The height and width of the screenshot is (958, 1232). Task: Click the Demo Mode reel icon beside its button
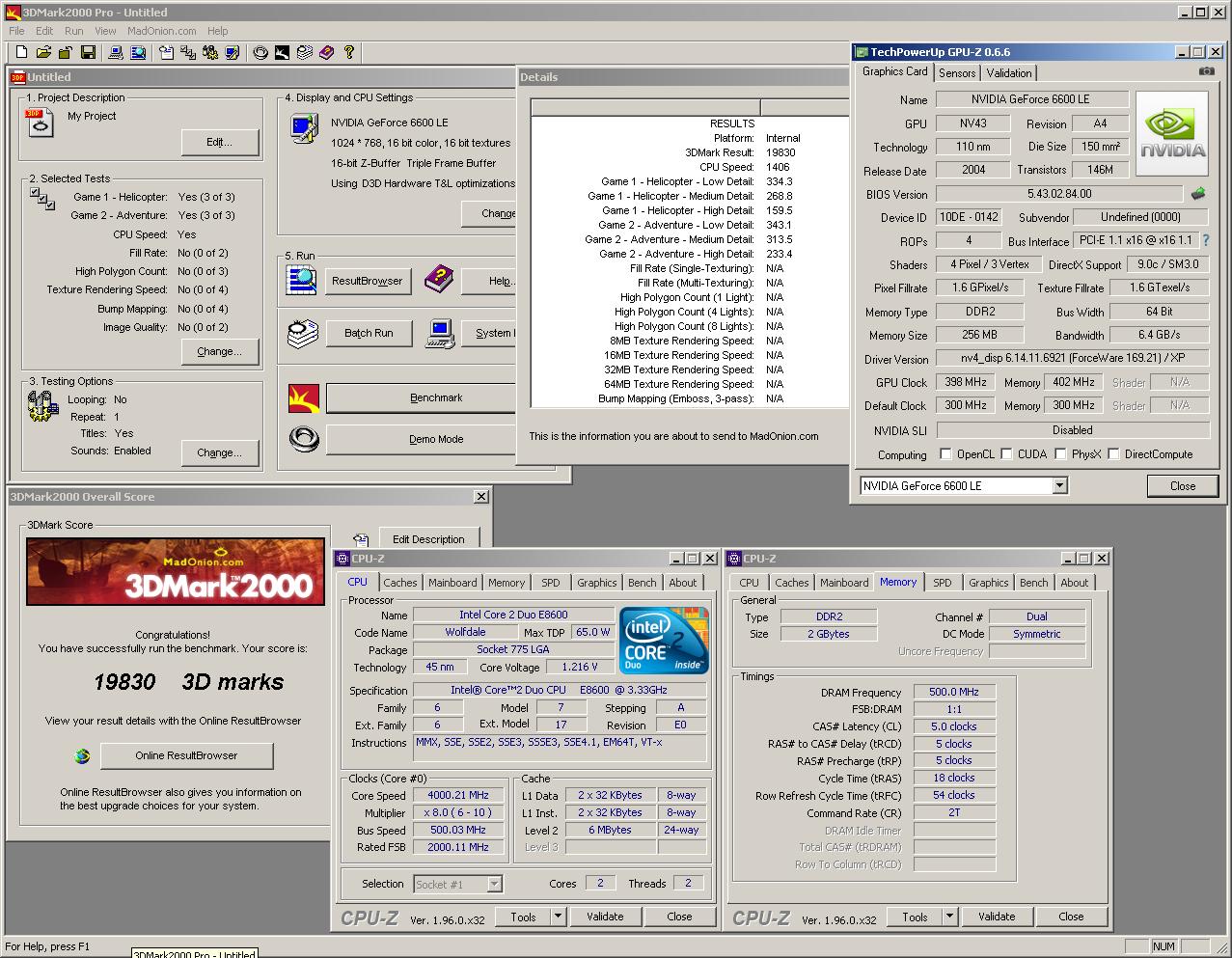304,439
